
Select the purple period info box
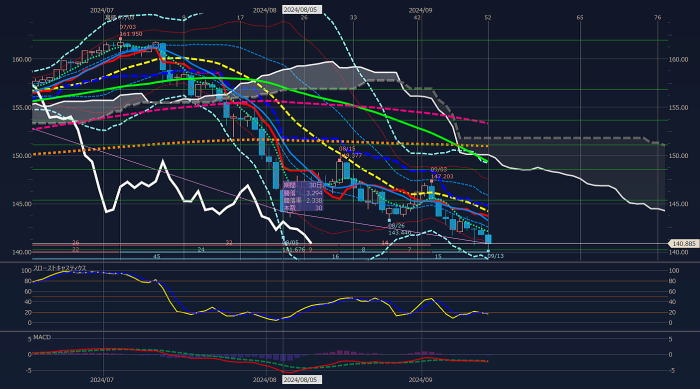pyautogui.click(x=303, y=197)
